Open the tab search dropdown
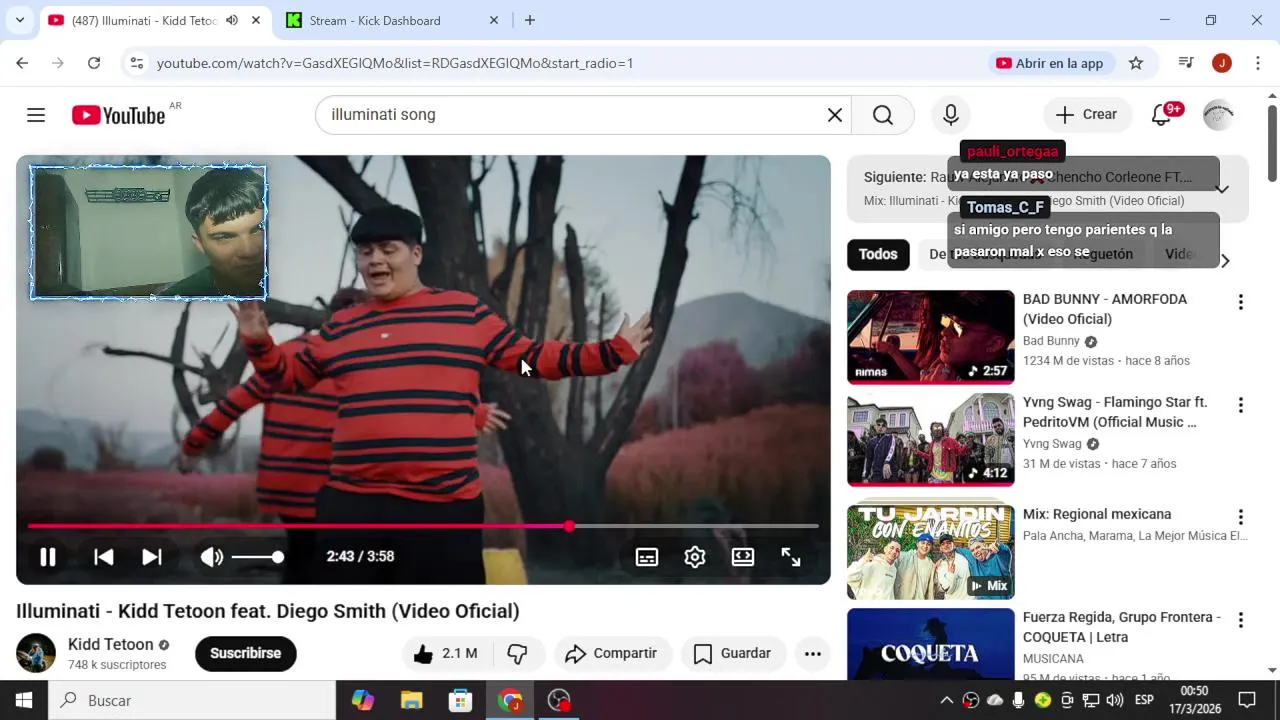Image resolution: width=1280 pixels, height=720 pixels. (x=19, y=20)
